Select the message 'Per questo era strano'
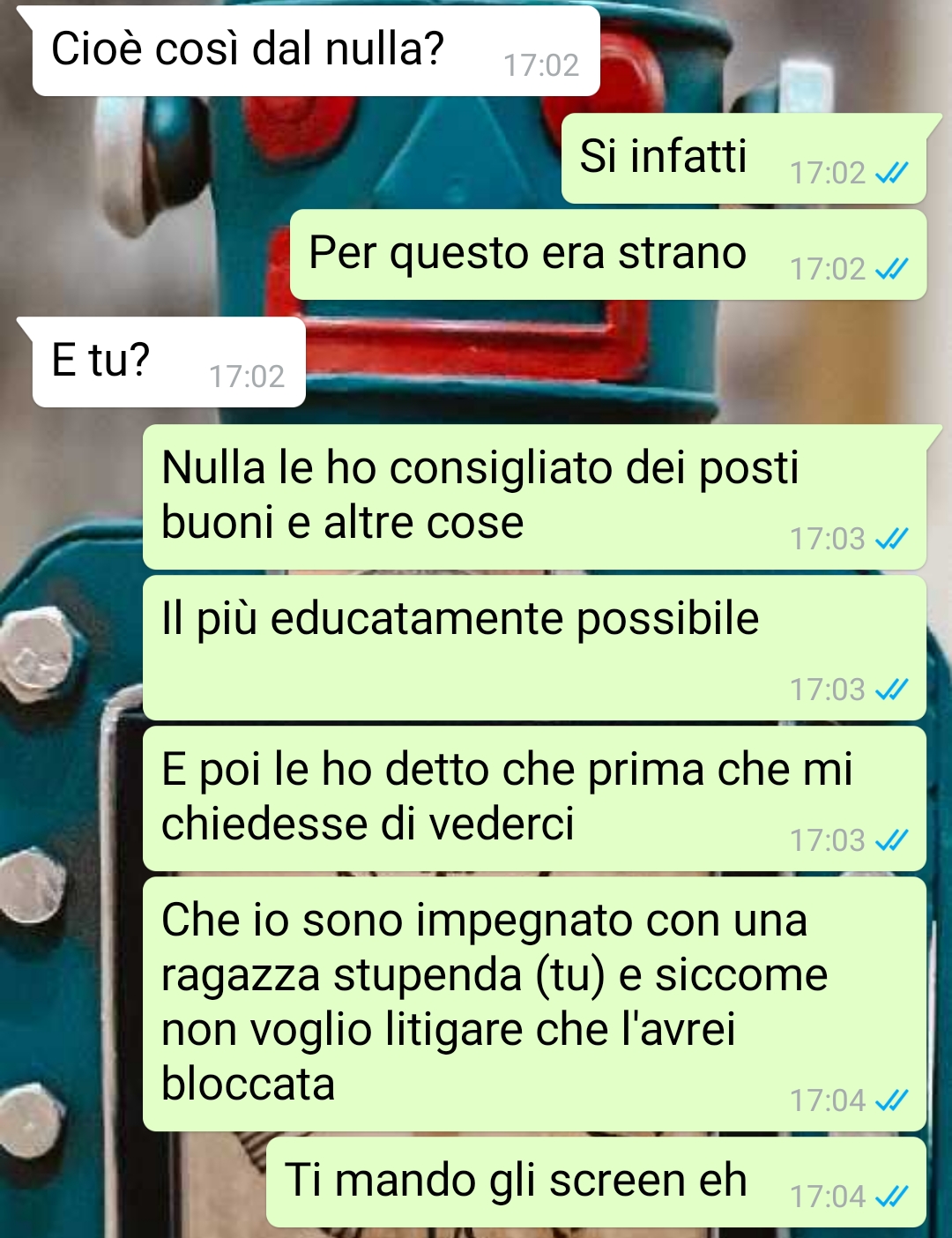This screenshot has width=952, height=1238. [608, 255]
